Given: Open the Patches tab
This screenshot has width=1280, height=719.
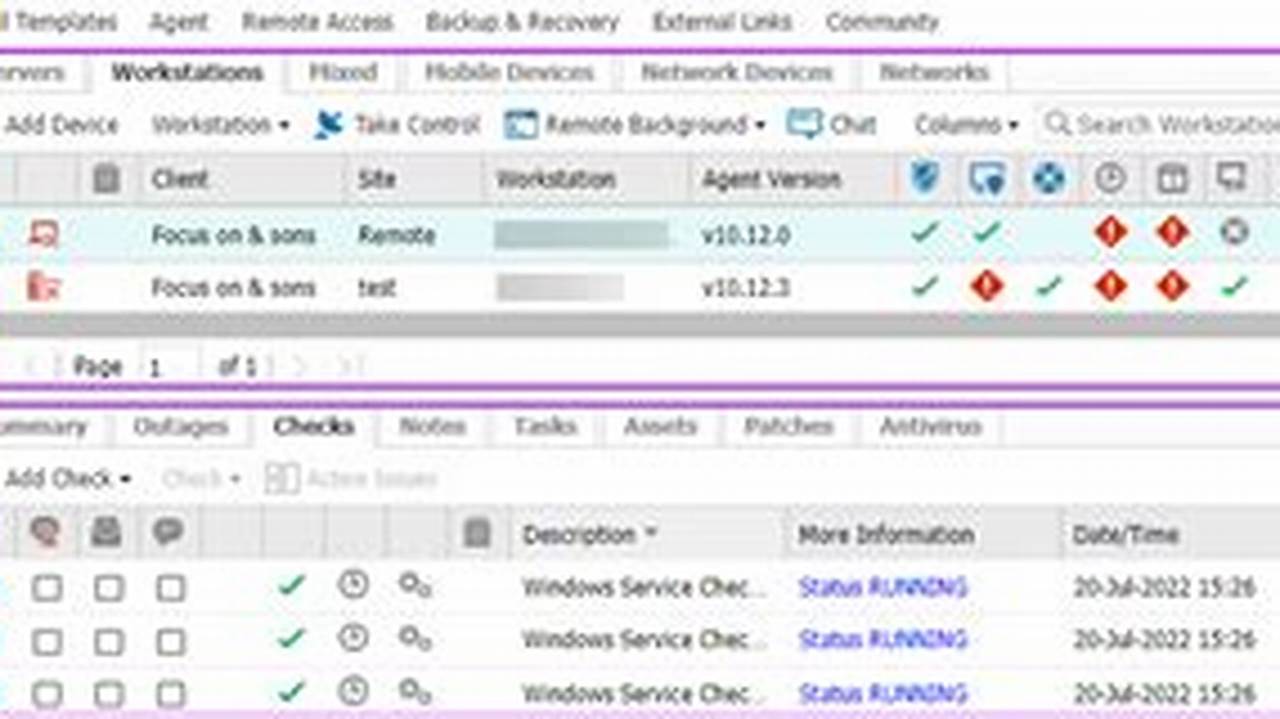Looking at the screenshot, I should pos(788,427).
